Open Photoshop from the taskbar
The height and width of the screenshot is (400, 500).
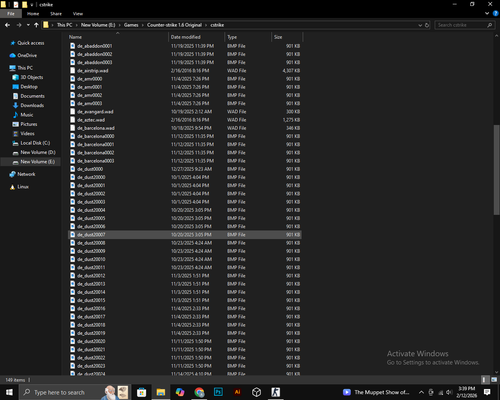coord(218,392)
